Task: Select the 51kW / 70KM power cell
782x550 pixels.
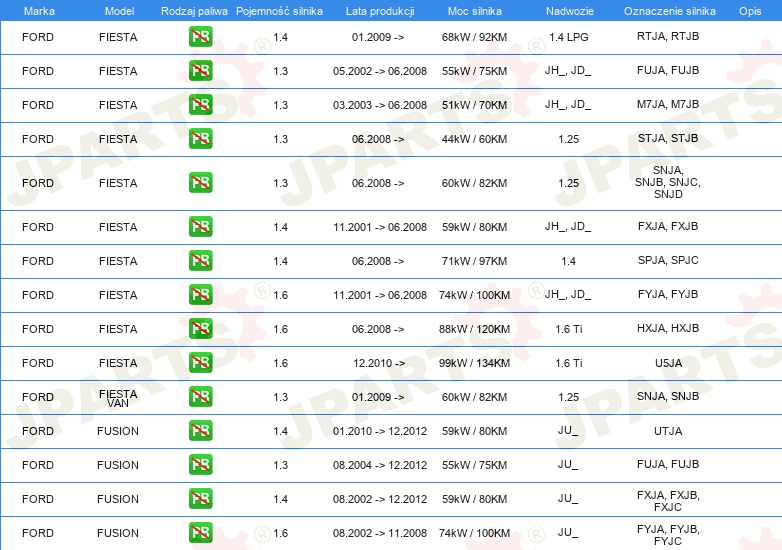Action: pyautogui.click(x=474, y=105)
